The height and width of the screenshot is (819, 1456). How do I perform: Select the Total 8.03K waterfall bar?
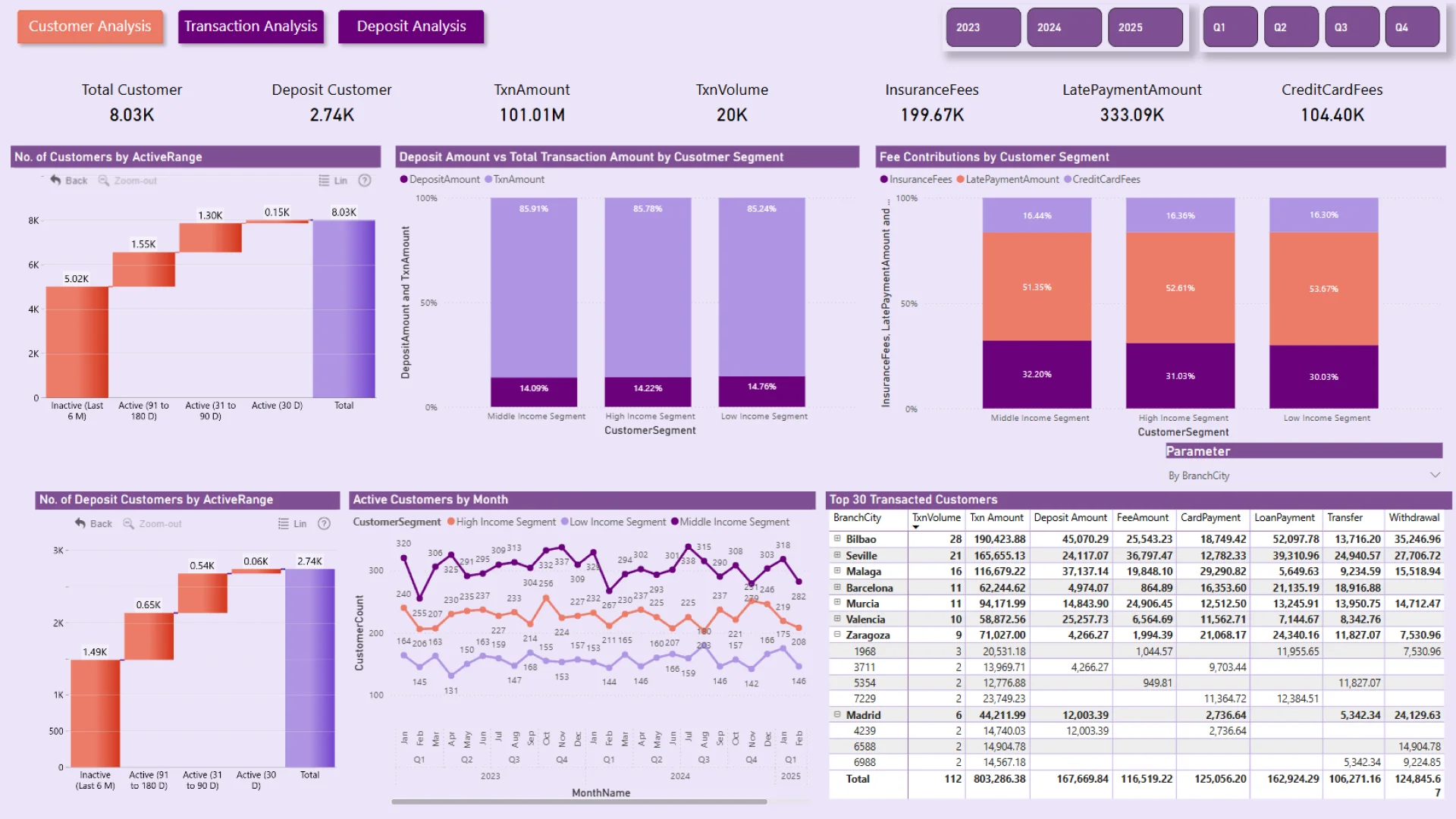point(344,309)
